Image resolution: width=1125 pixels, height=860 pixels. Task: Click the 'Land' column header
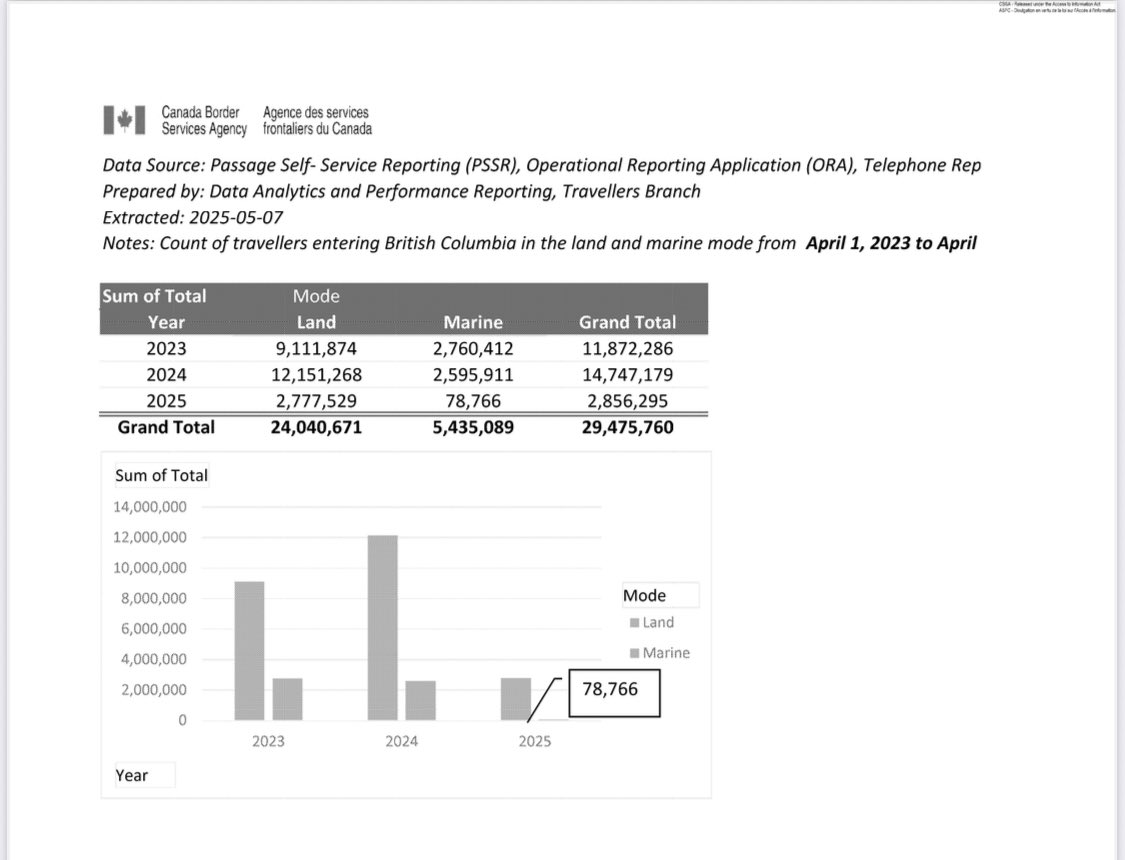tap(316, 323)
